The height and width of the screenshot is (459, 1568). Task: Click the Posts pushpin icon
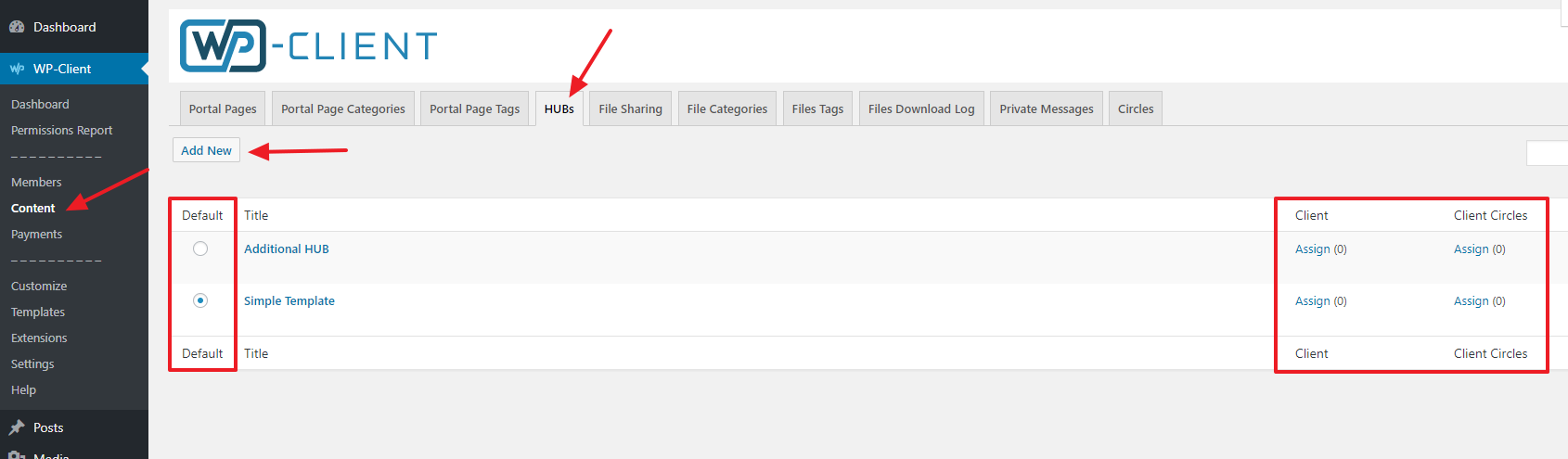coord(17,427)
